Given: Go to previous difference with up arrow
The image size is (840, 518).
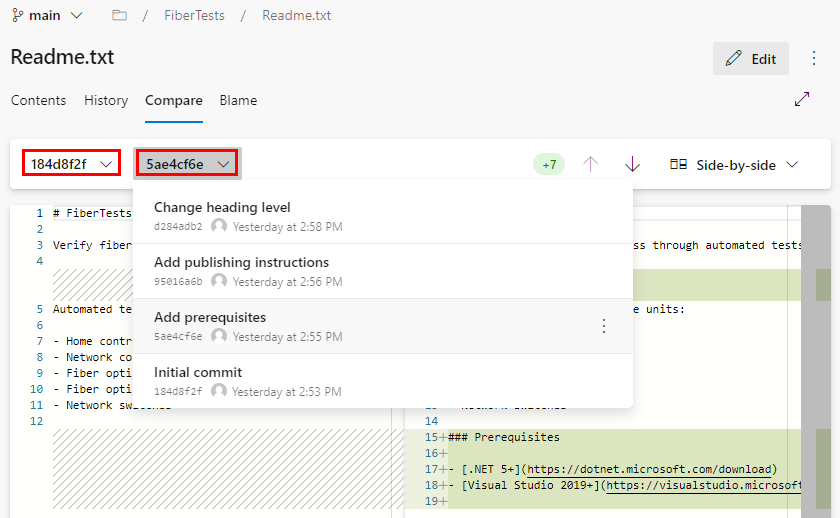Looking at the screenshot, I should [x=590, y=164].
